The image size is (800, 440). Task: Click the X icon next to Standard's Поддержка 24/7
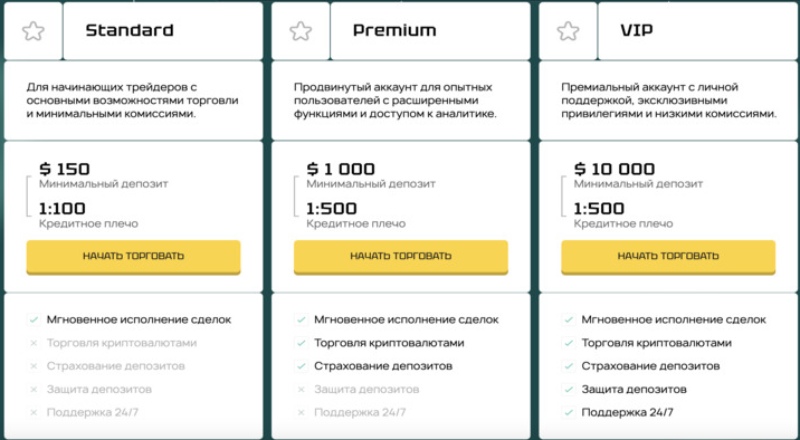point(34,412)
